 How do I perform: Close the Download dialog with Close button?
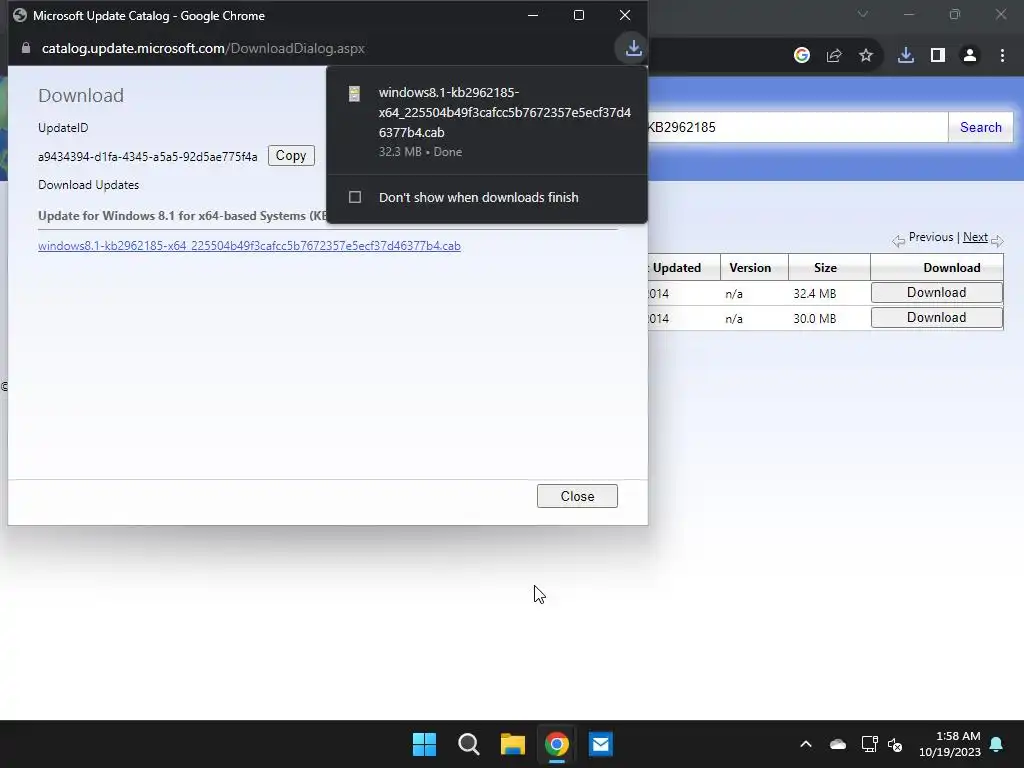click(577, 496)
